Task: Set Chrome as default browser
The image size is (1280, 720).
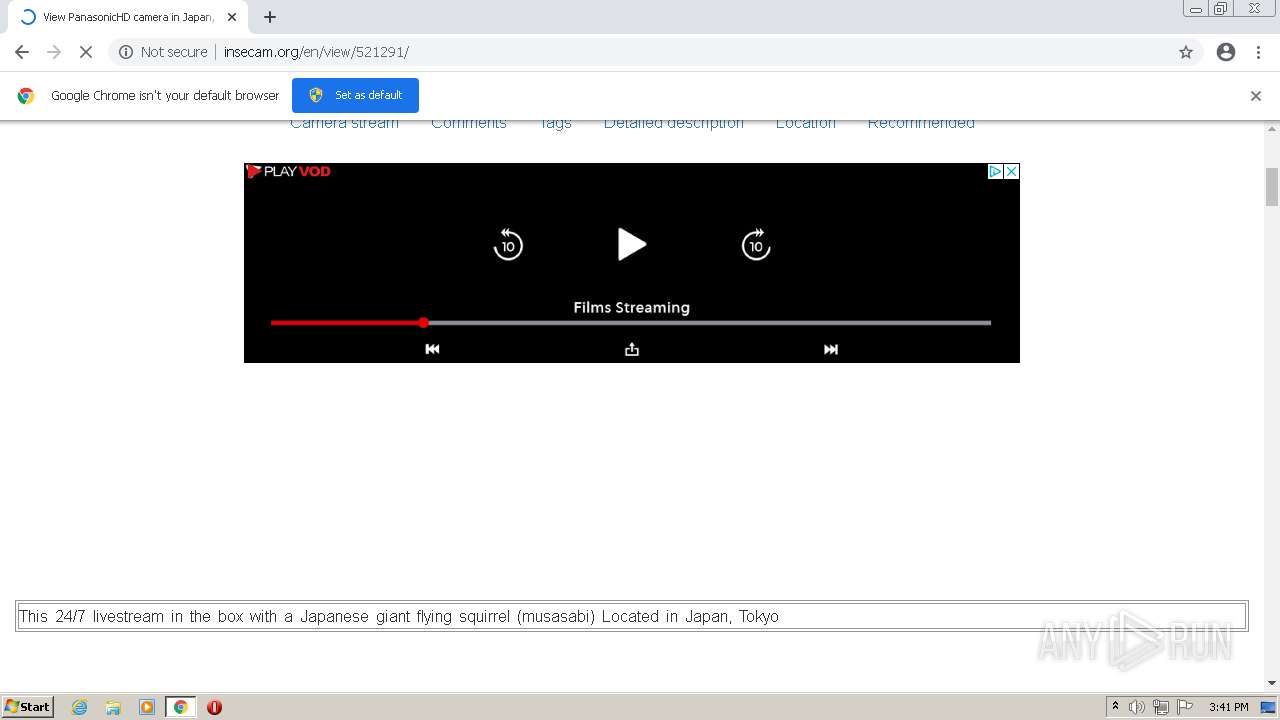Action: 355,95
